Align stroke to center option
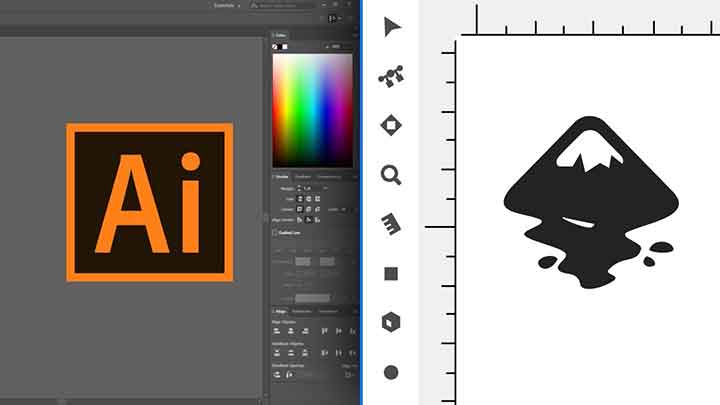Image resolution: width=720 pixels, height=405 pixels. point(300,220)
